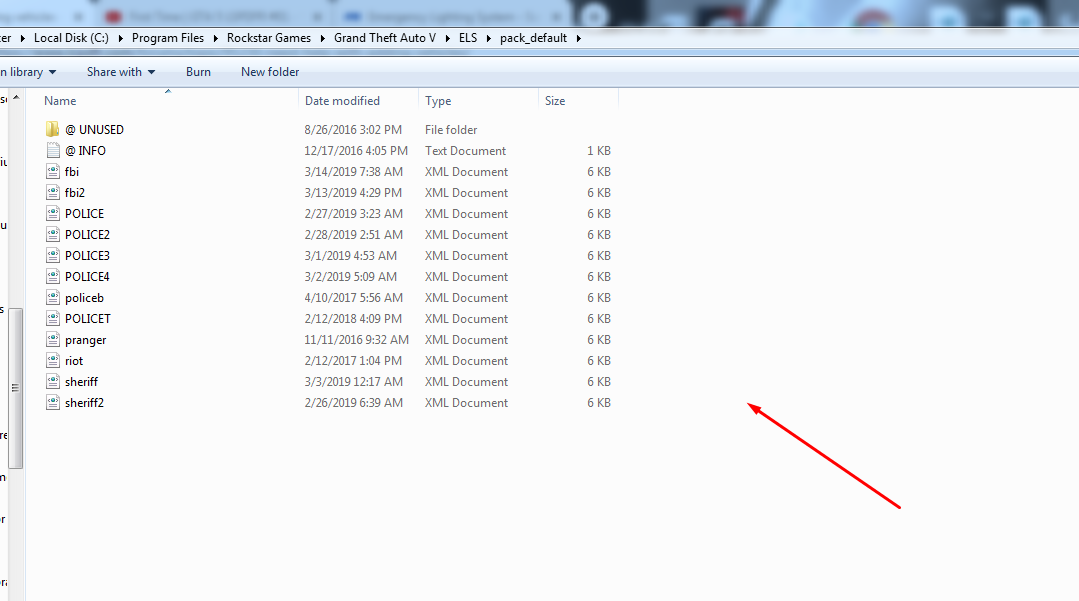The image size is (1079, 601).
Task: Click the fbi XML file icon
Action: coord(53,171)
